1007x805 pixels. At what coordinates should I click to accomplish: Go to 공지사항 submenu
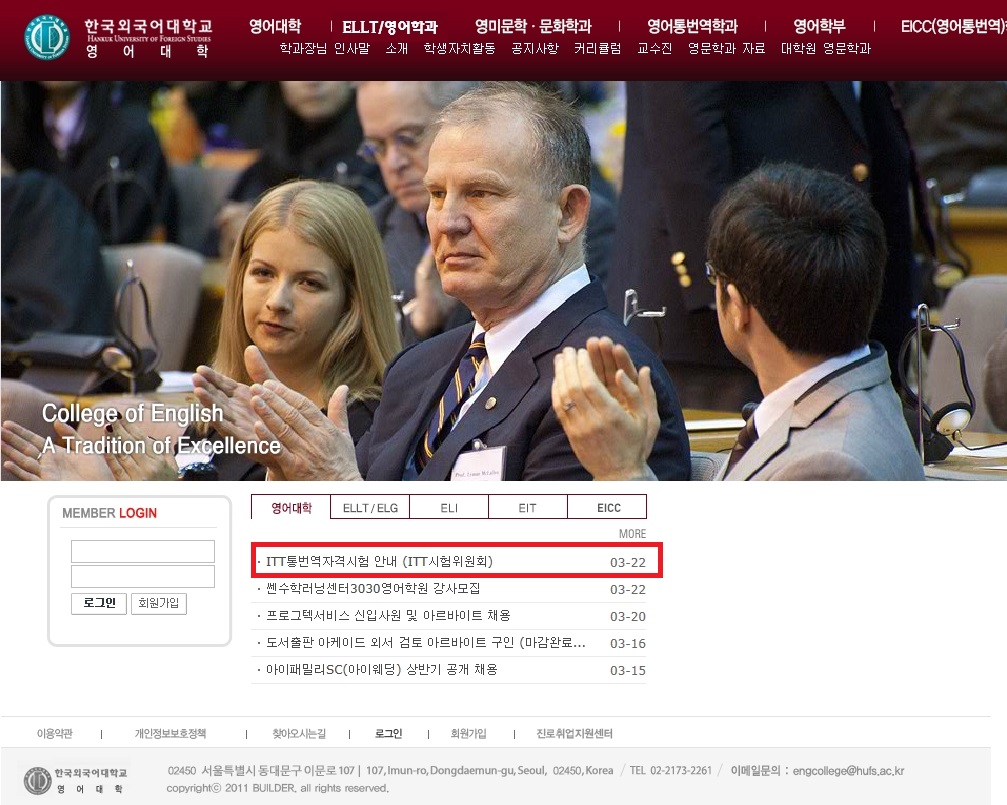(534, 48)
